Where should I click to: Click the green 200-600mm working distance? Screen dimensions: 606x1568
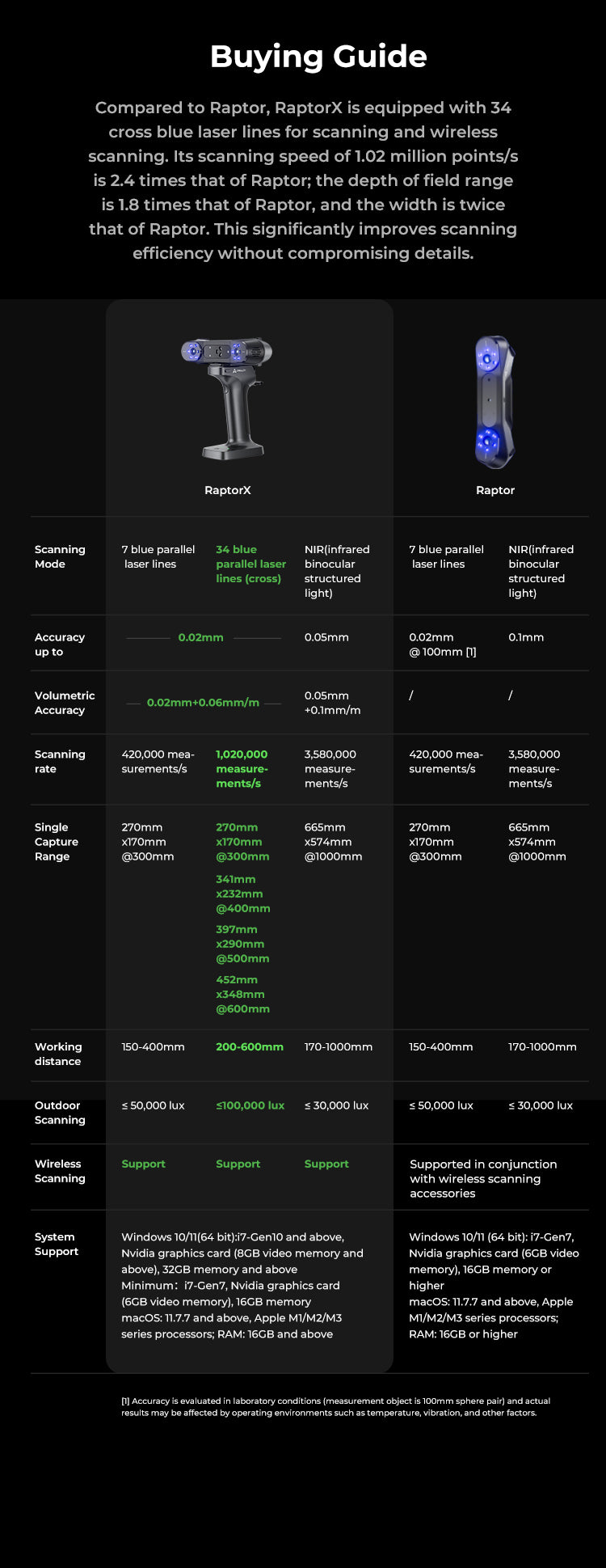point(250,1046)
